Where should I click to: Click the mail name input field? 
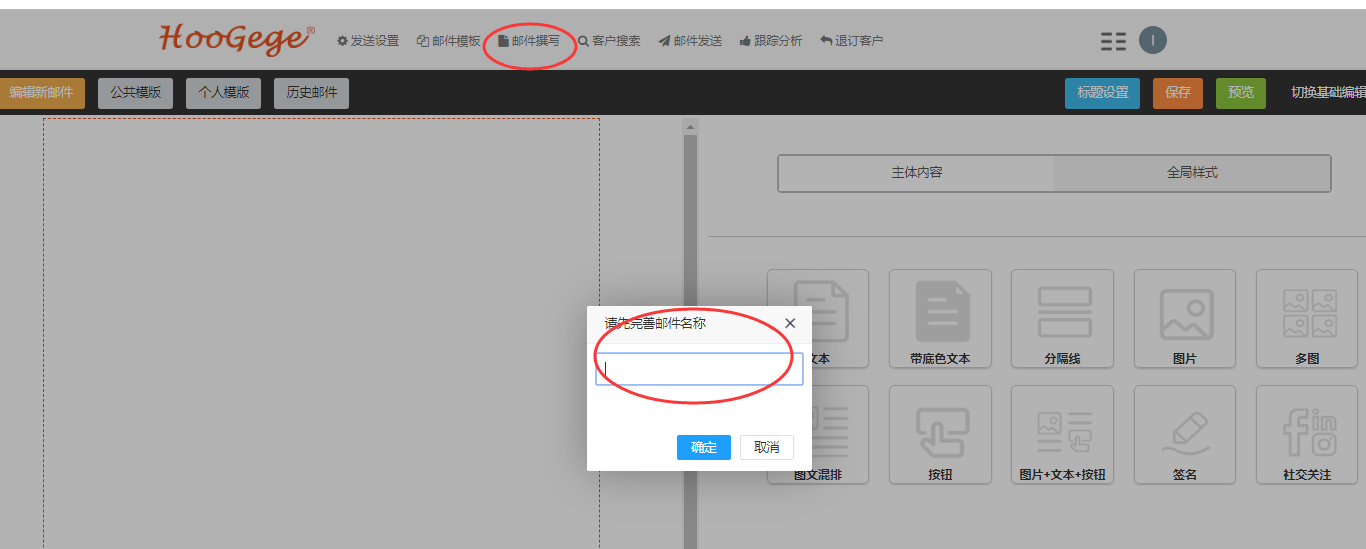pyautogui.click(x=699, y=369)
